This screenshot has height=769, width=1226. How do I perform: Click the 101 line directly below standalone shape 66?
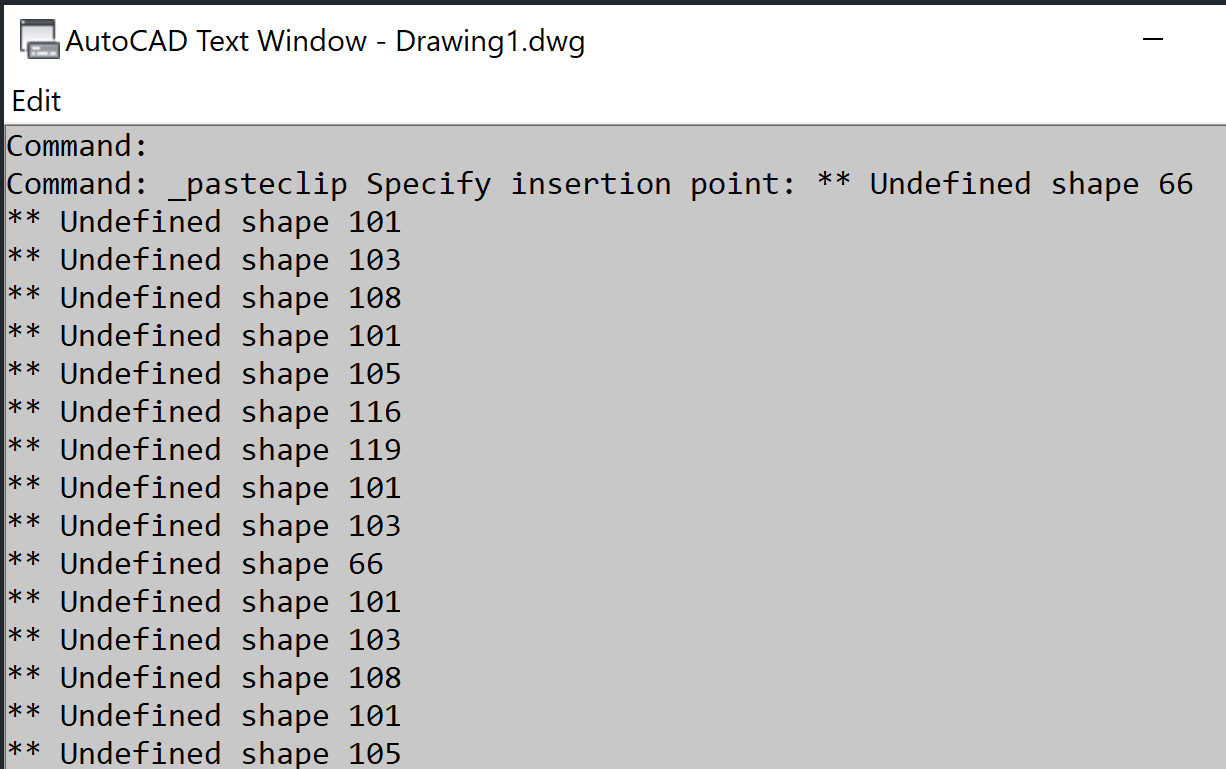pos(204,602)
